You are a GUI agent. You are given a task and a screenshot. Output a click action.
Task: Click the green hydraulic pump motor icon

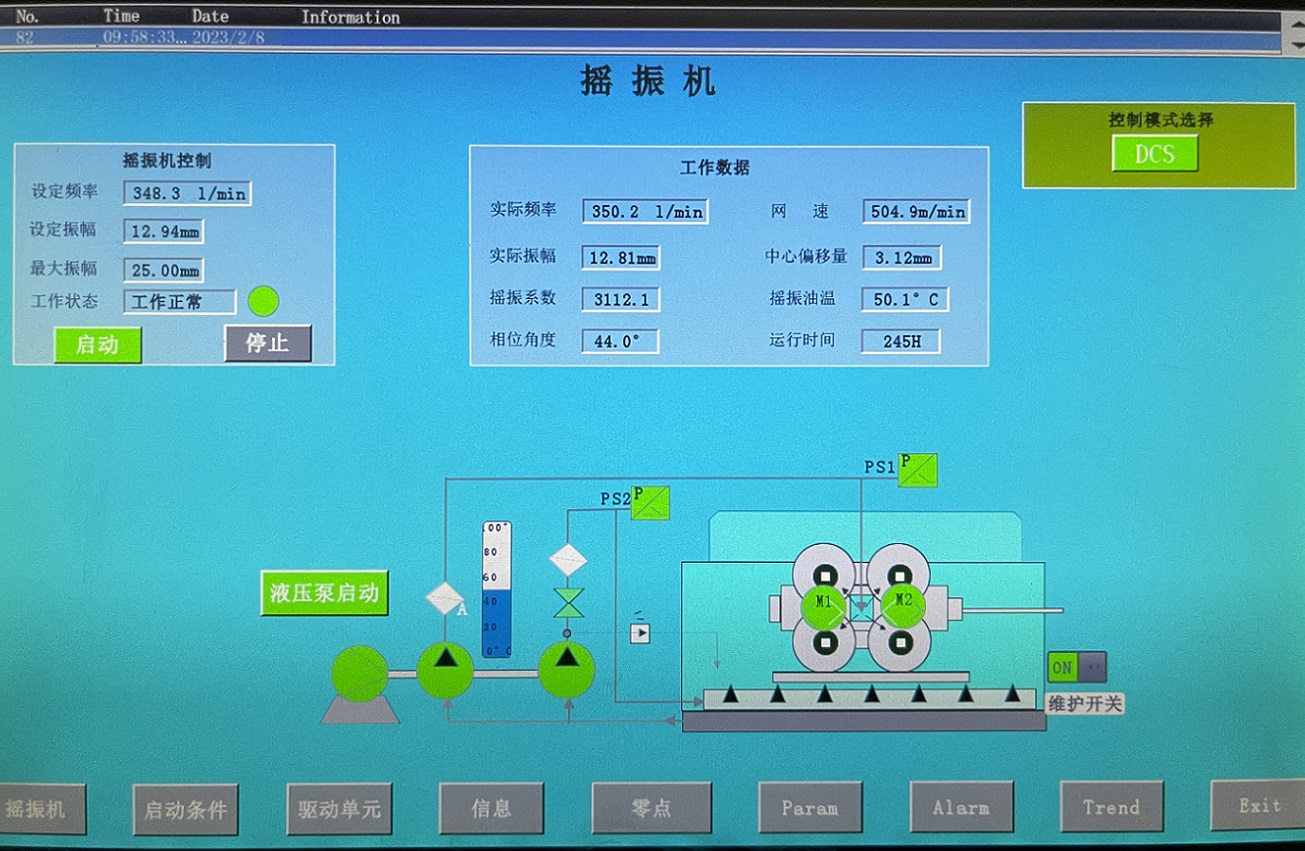[x=360, y=673]
